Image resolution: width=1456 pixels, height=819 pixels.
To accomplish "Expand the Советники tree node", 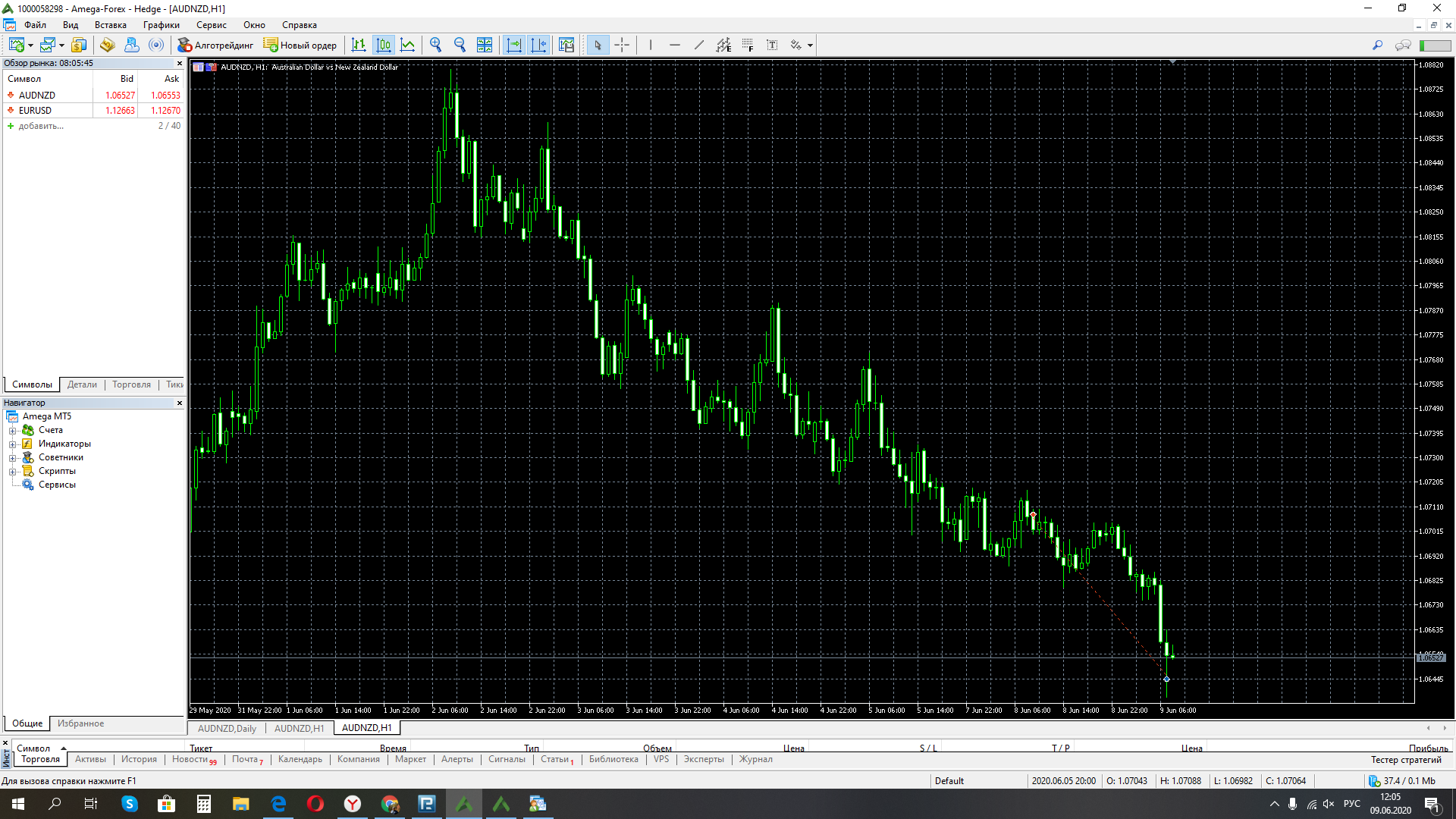I will pyautogui.click(x=12, y=458).
